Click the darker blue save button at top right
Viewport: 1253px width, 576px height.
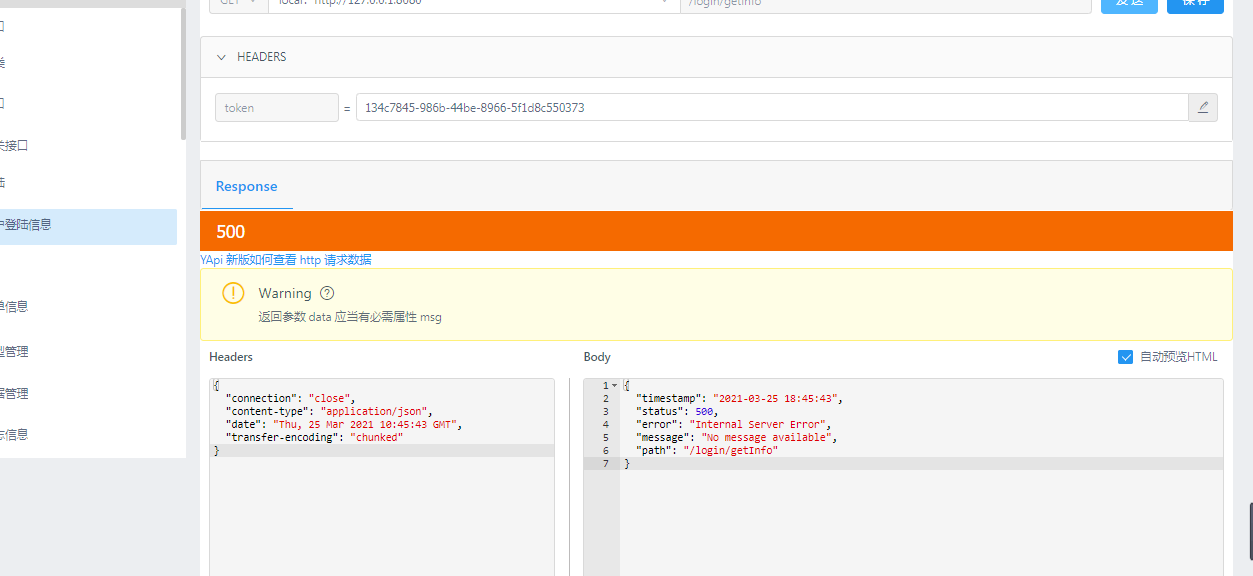click(1195, 6)
